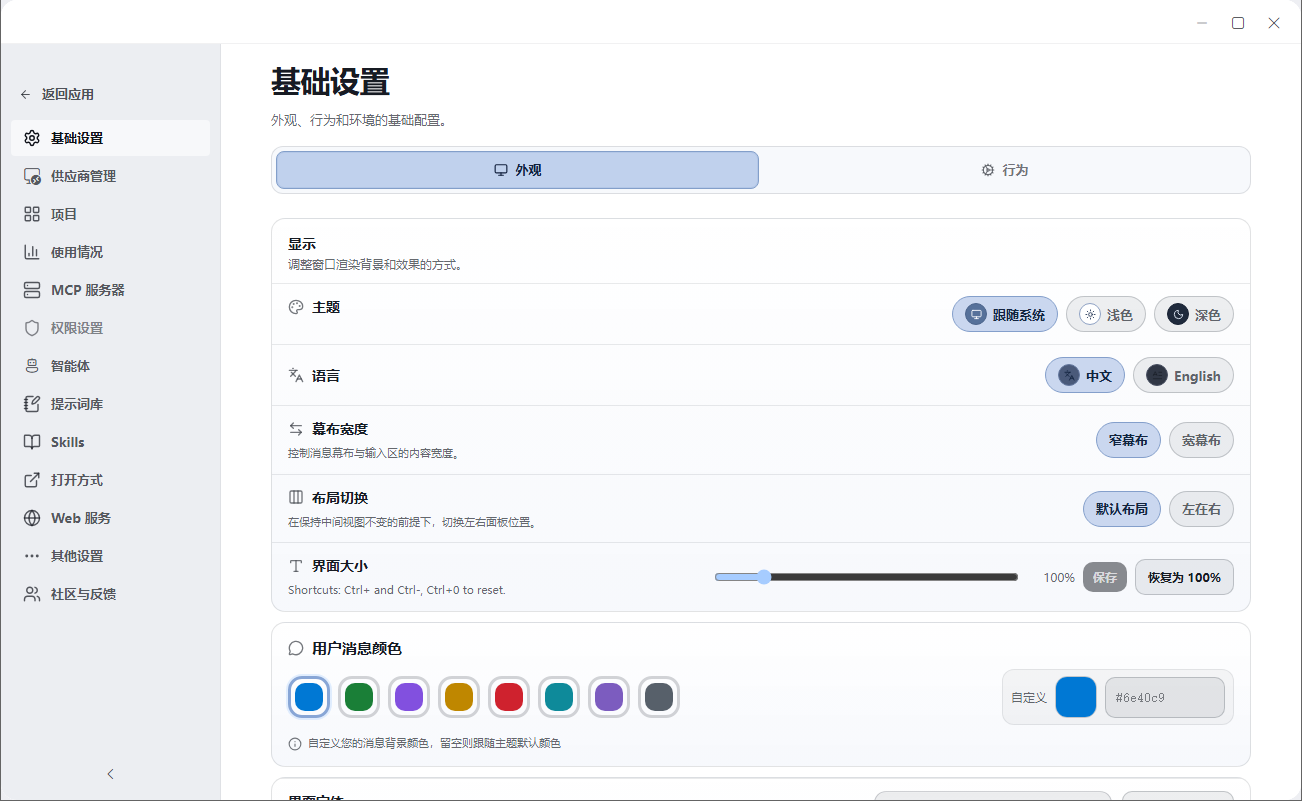This screenshot has height=801, width=1302.
Task: Switch to the 行为 tab
Action: point(1004,169)
